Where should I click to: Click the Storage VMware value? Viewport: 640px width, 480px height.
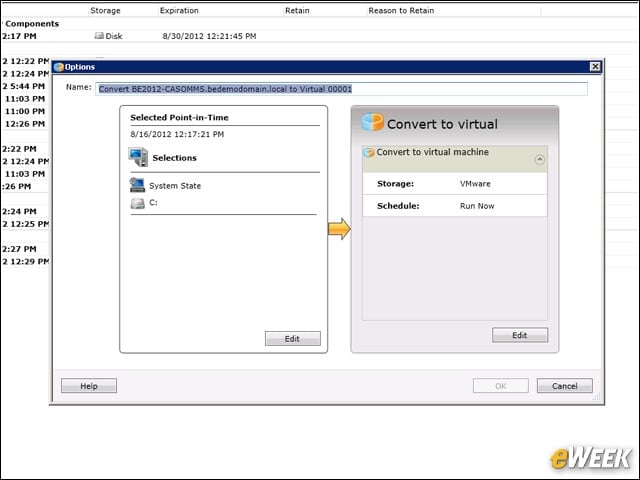(x=475, y=184)
